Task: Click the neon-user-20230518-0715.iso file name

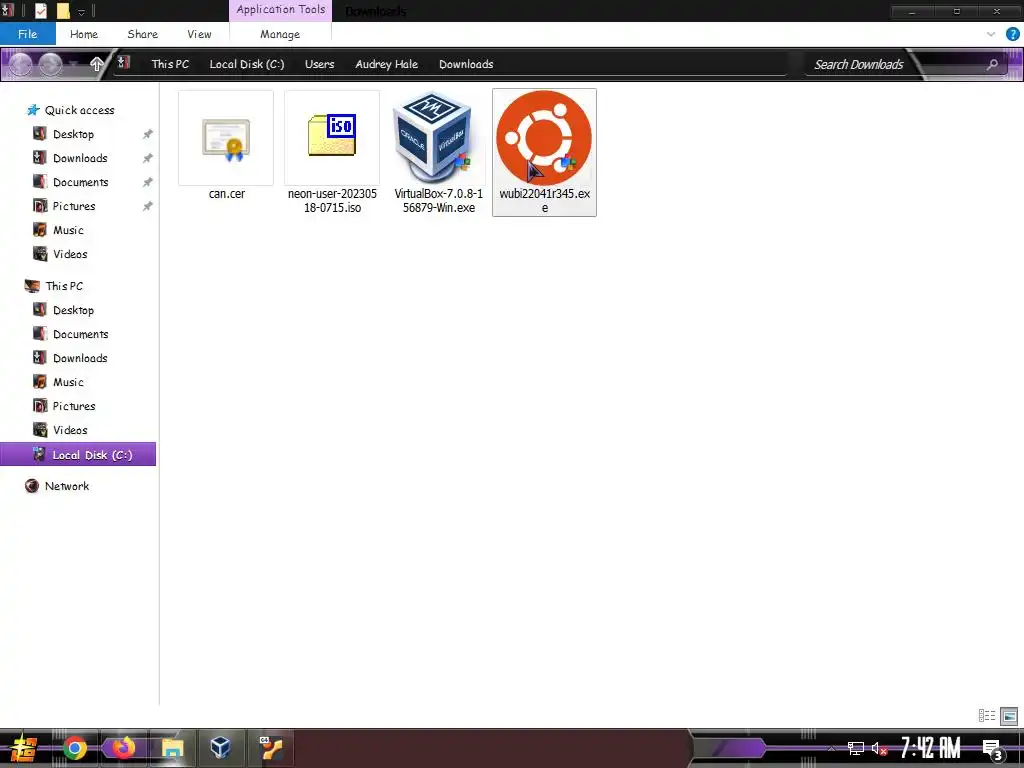Action: (332, 200)
